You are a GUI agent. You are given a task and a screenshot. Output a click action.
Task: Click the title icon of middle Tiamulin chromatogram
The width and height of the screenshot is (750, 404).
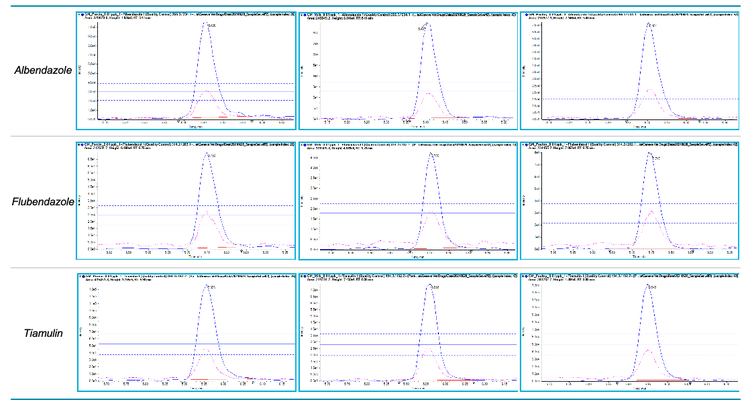(x=303, y=272)
